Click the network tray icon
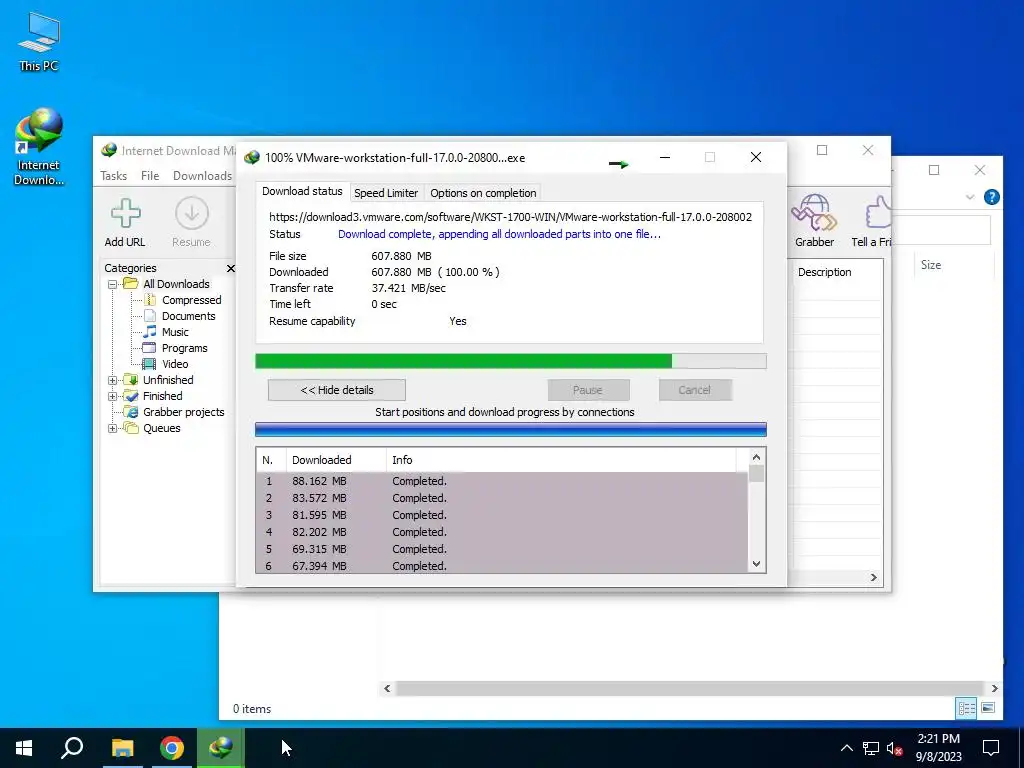 (x=871, y=748)
